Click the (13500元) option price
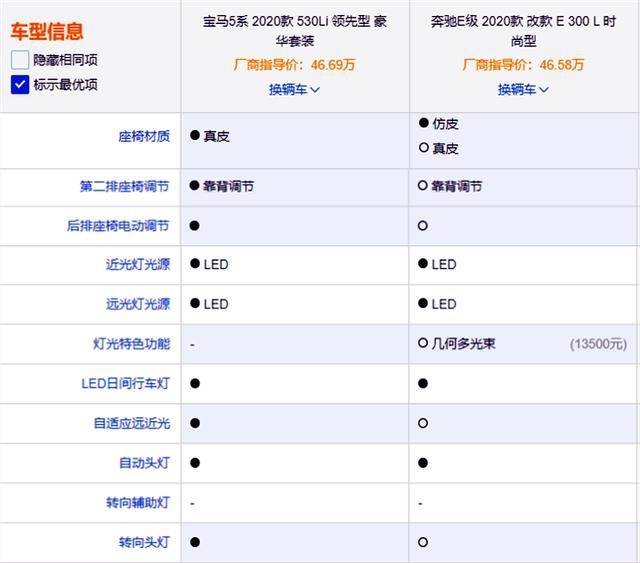The width and height of the screenshot is (640, 563). click(598, 344)
